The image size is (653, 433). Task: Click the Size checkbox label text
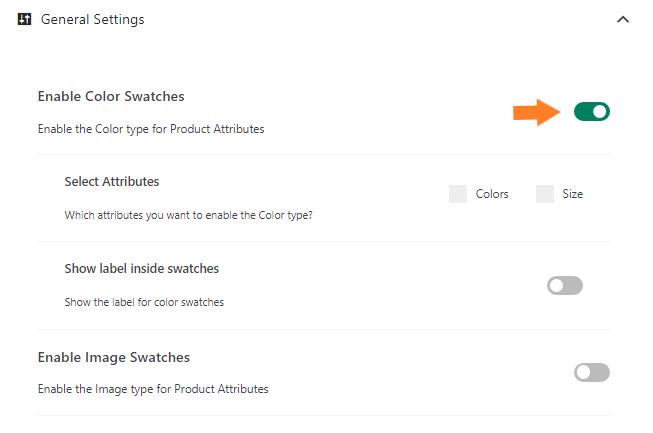pos(573,194)
